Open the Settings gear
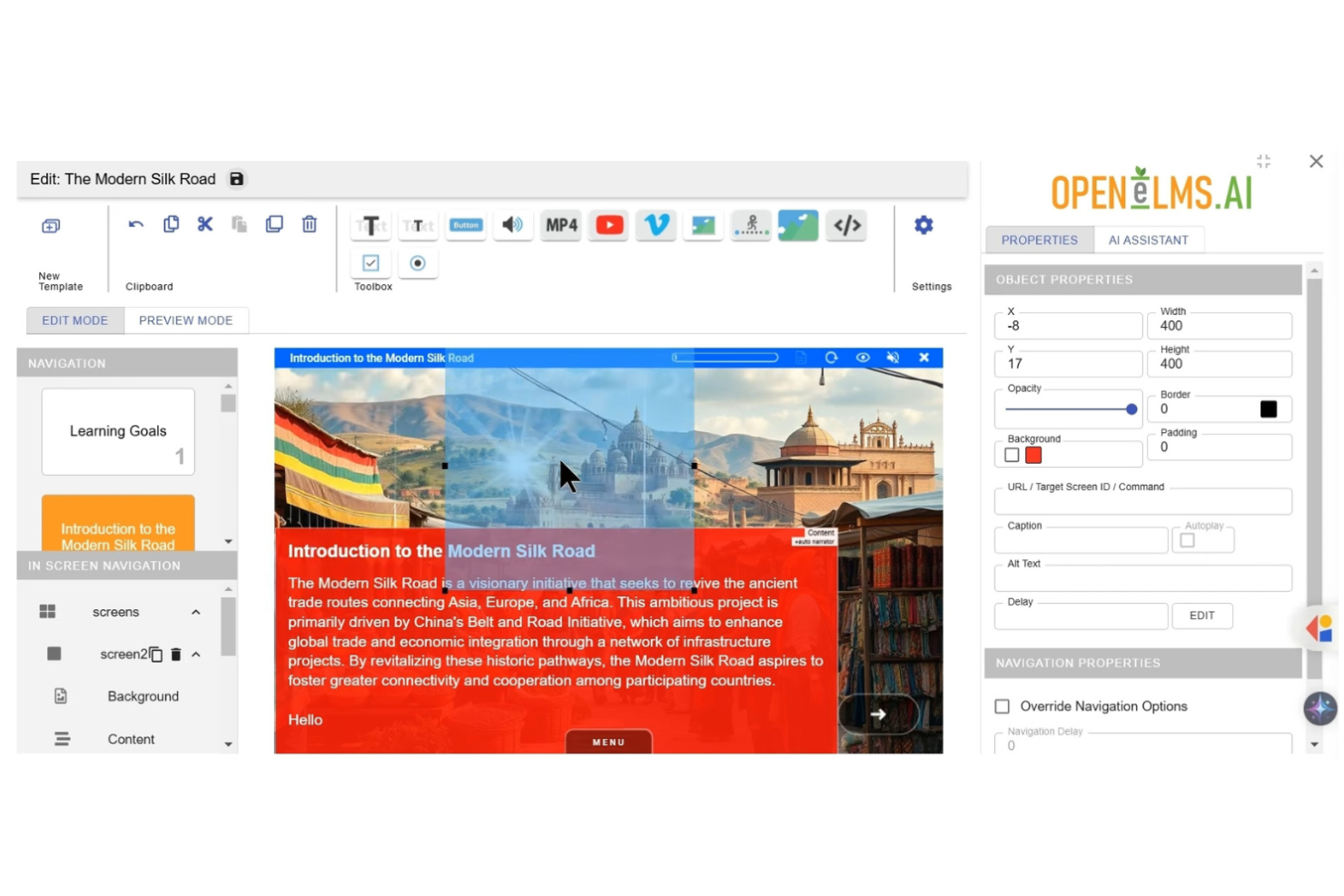The image size is (1344, 896). click(923, 225)
